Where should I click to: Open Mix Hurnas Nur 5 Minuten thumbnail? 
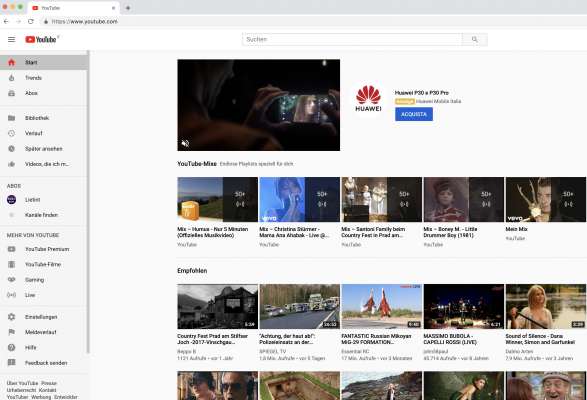pos(218,200)
